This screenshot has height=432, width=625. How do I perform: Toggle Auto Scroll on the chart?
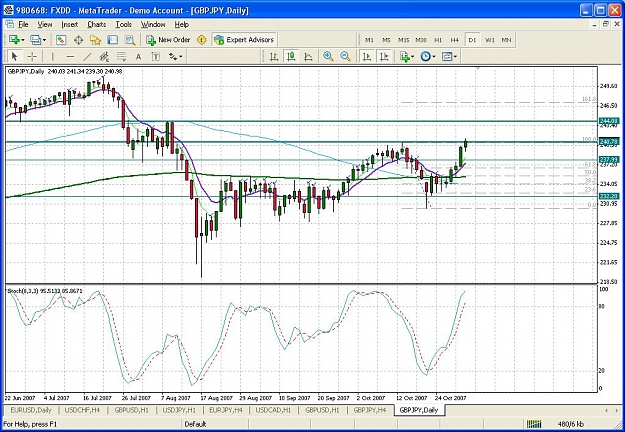point(367,57)
